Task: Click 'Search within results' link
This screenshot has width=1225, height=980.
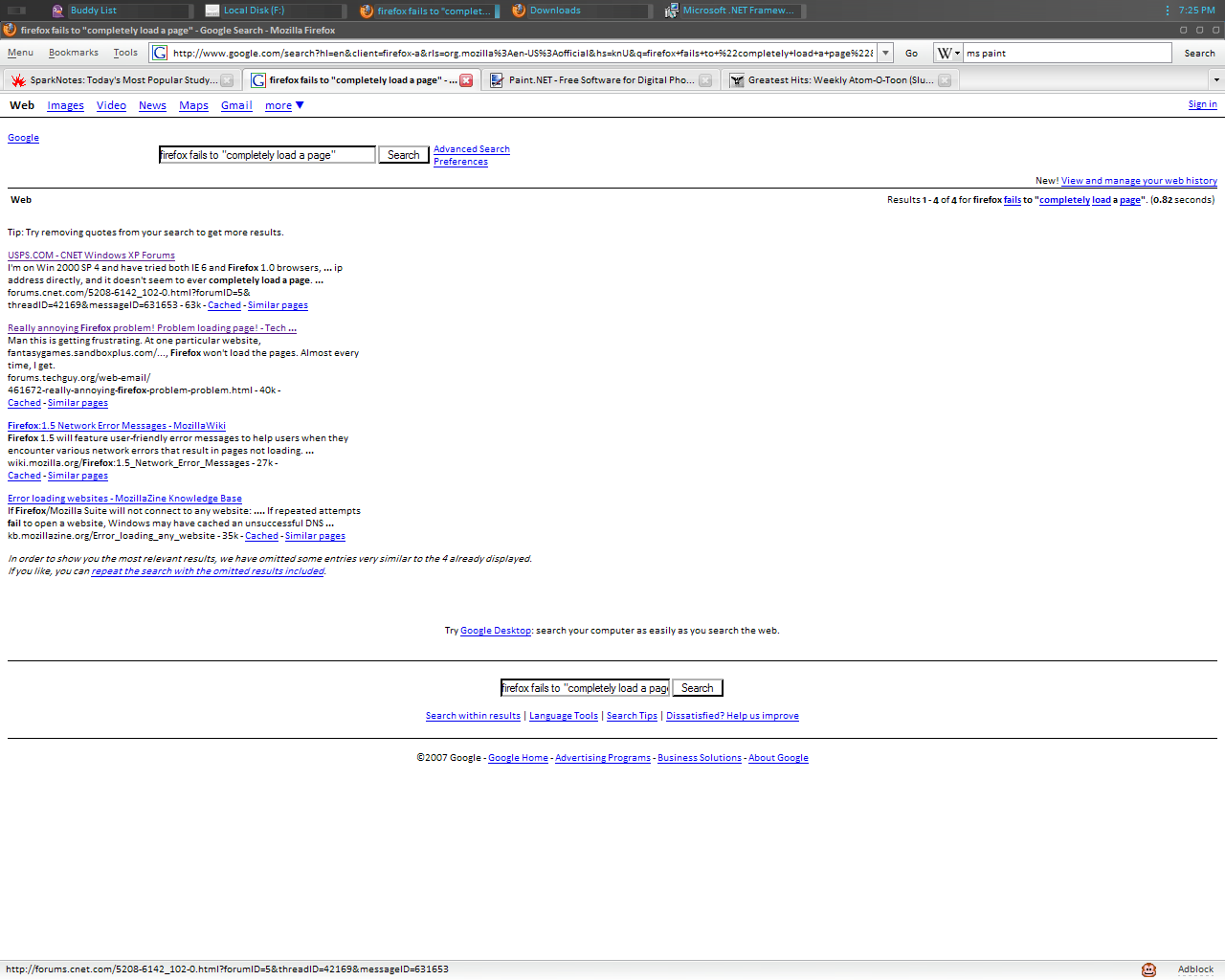Action: pyautogui.click(x=473, y=716)
